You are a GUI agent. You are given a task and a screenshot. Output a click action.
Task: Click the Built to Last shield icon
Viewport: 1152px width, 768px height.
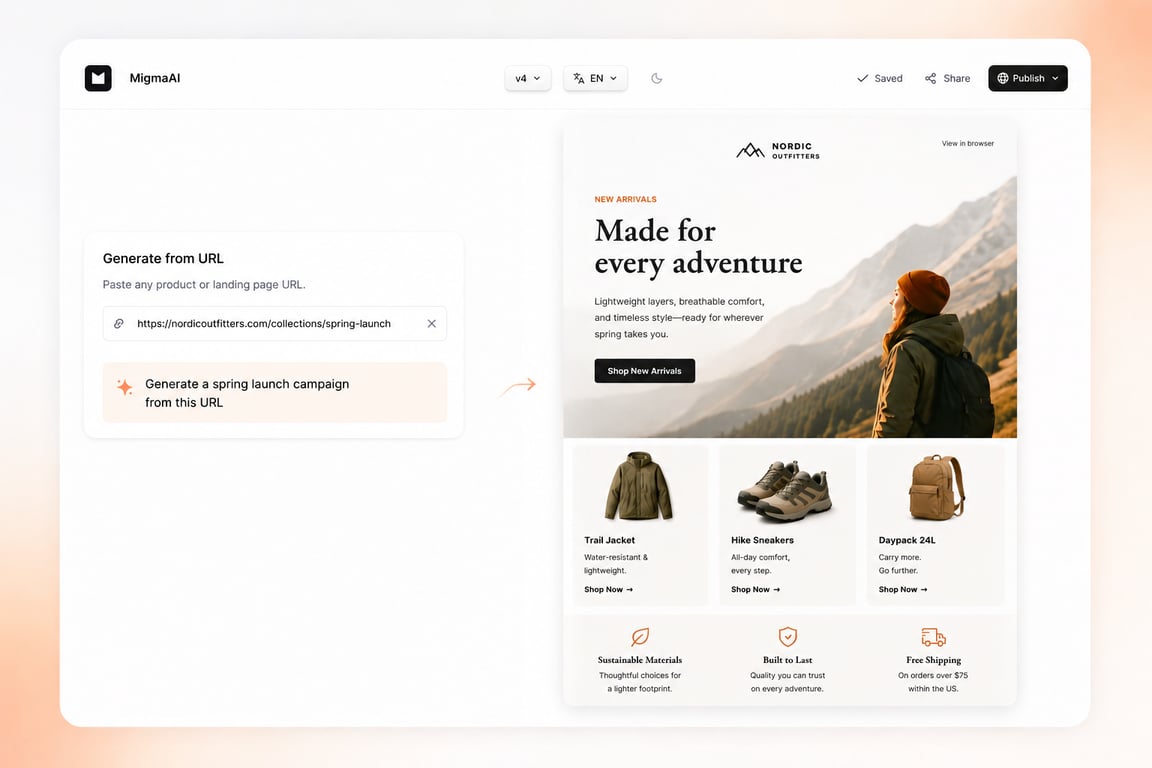(788, 636)
